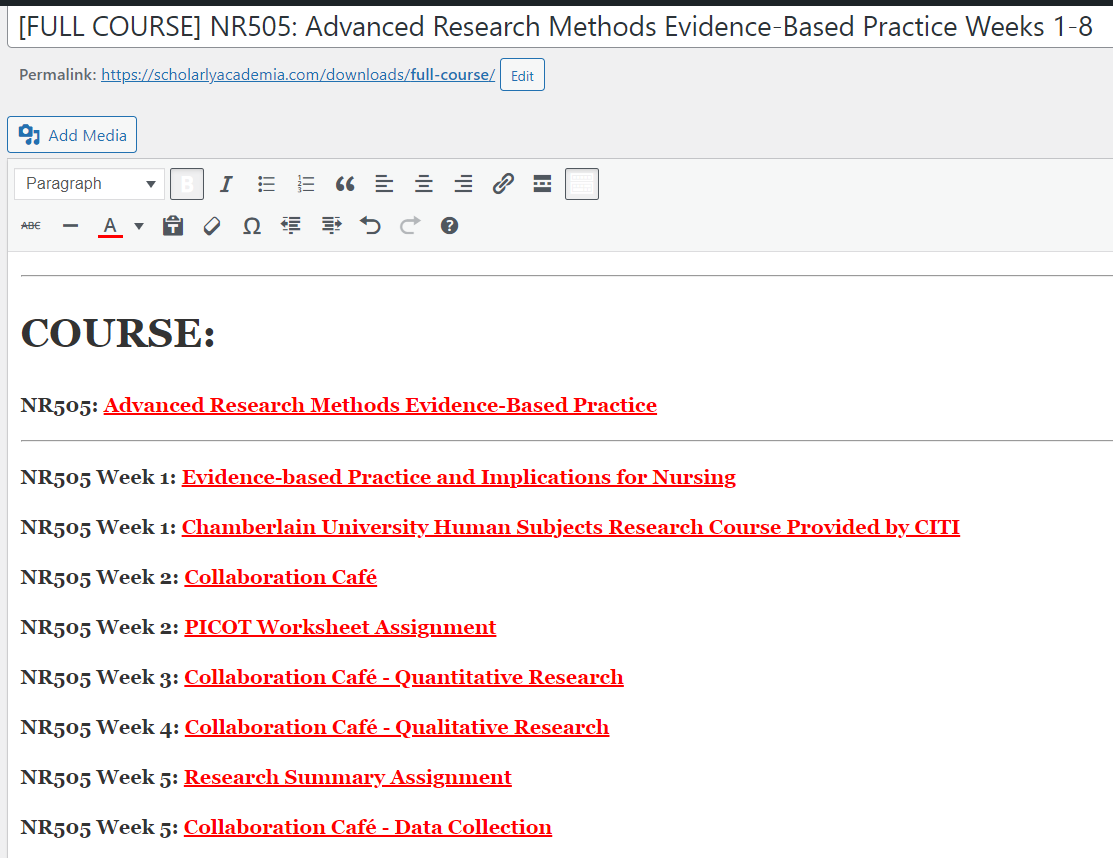Apply strikethrough formatting
Viewport: 1113px width, 858px height.
coord(31,226)
